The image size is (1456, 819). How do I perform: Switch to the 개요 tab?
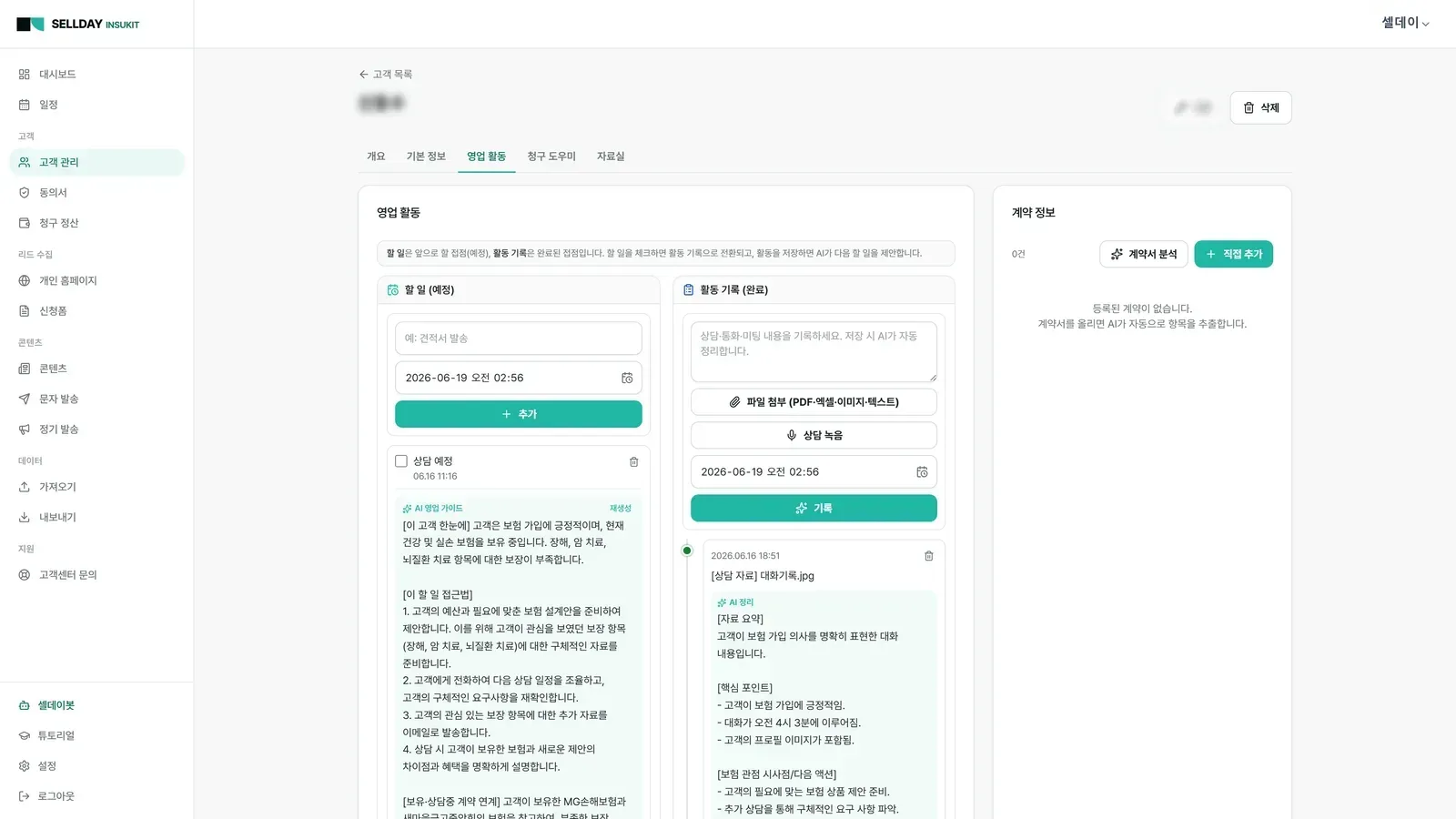pyautogui.click(x=376, y=157)
